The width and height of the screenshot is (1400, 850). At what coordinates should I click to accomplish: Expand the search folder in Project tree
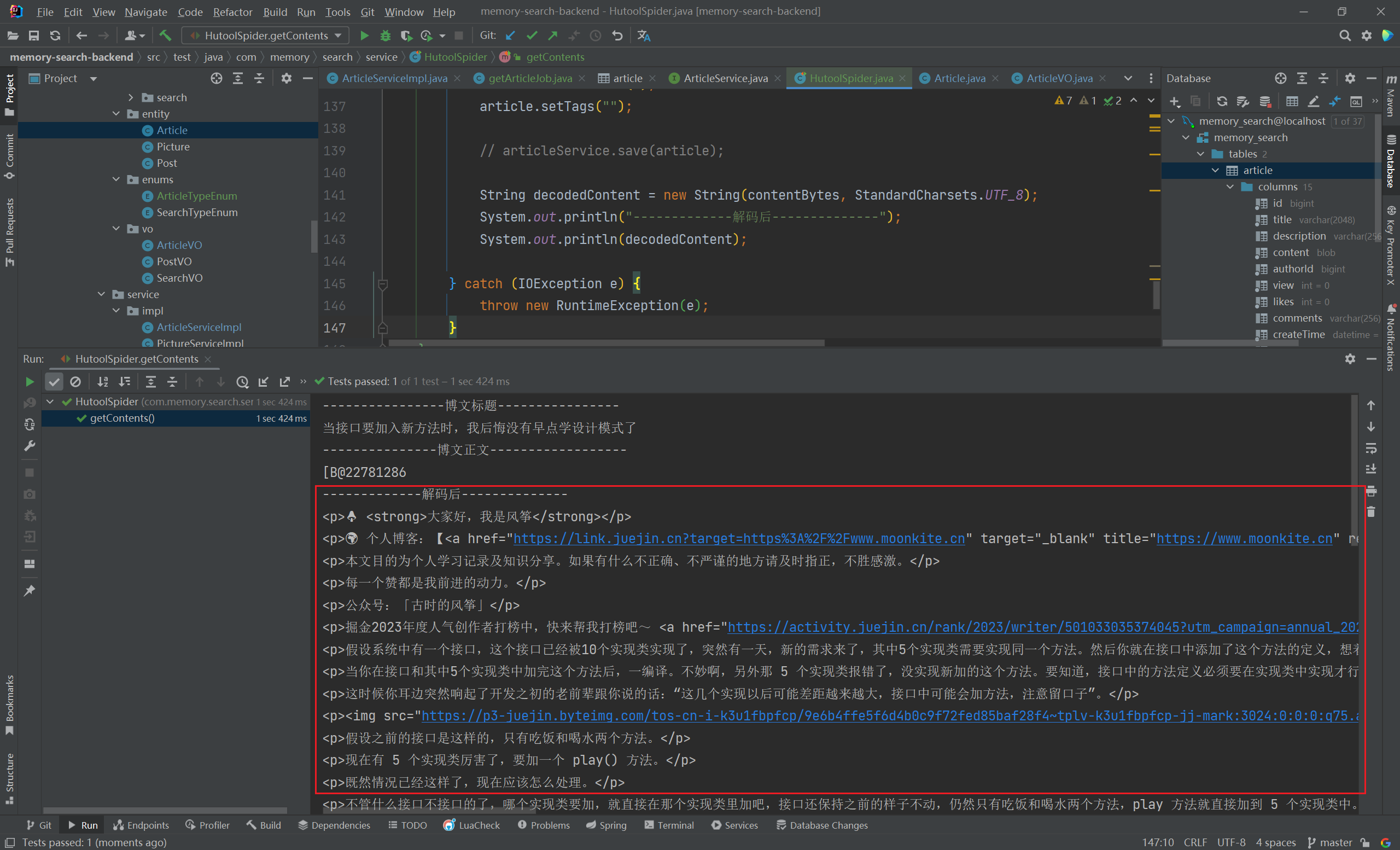point(131,98)
